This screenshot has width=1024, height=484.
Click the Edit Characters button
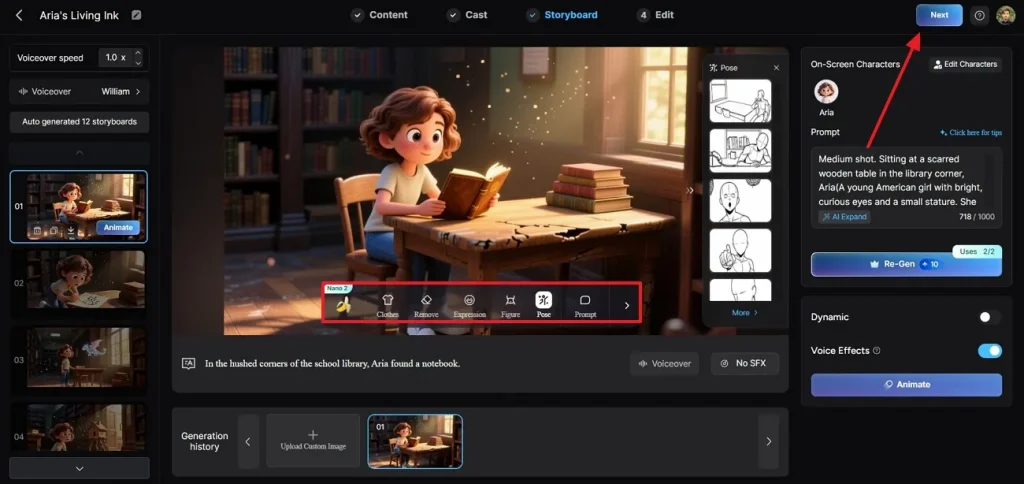point(965,64)
